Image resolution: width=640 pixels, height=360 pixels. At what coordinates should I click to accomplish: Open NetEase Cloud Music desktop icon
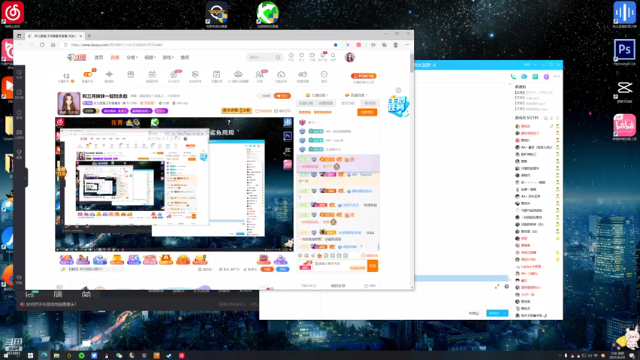[13, 12]
